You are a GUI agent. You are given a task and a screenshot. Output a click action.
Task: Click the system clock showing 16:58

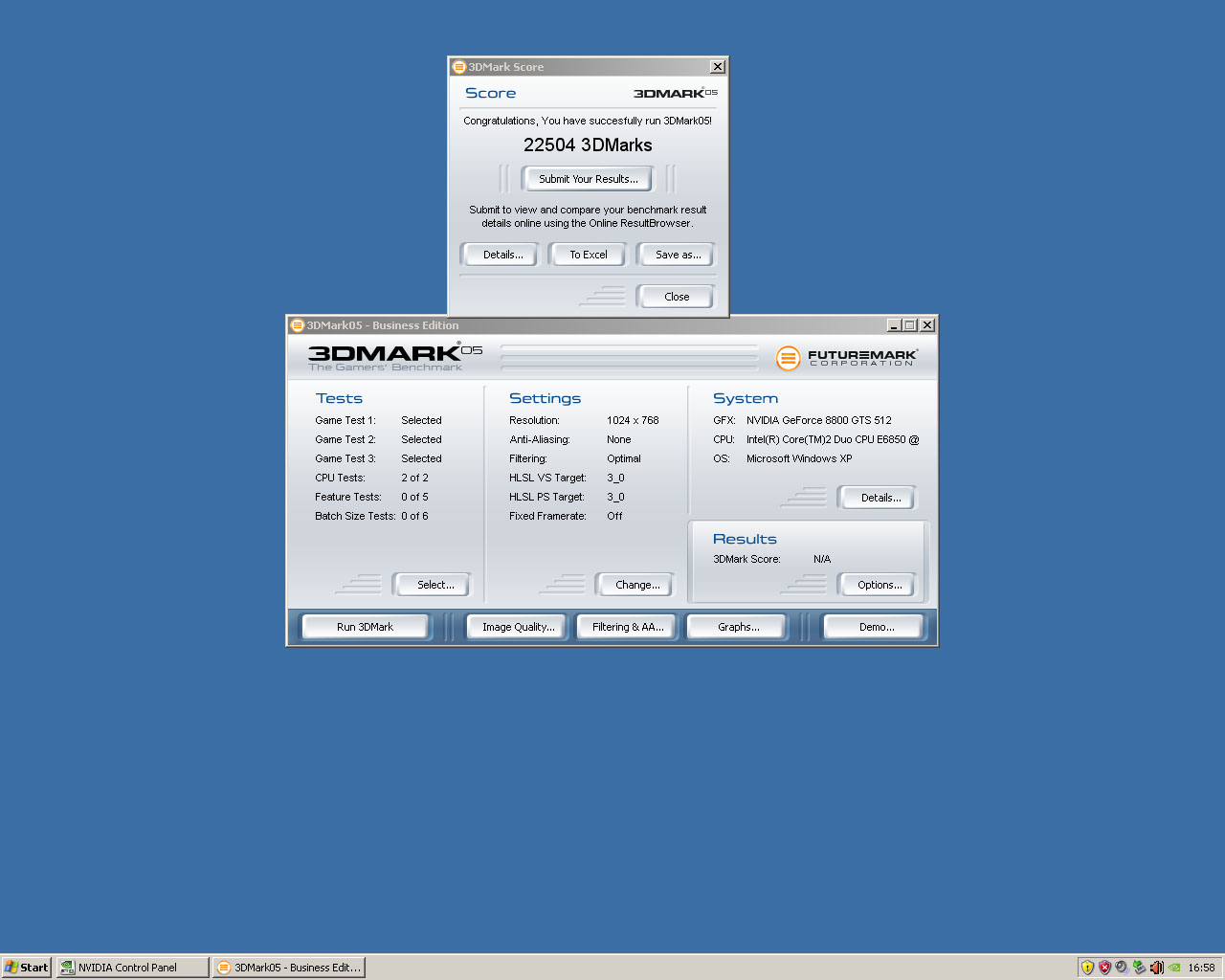(1201, 968)
